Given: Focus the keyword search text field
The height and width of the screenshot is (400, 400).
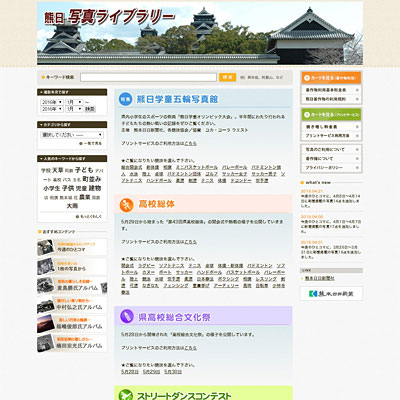Looking at the screenshot, I should point(148,77).
